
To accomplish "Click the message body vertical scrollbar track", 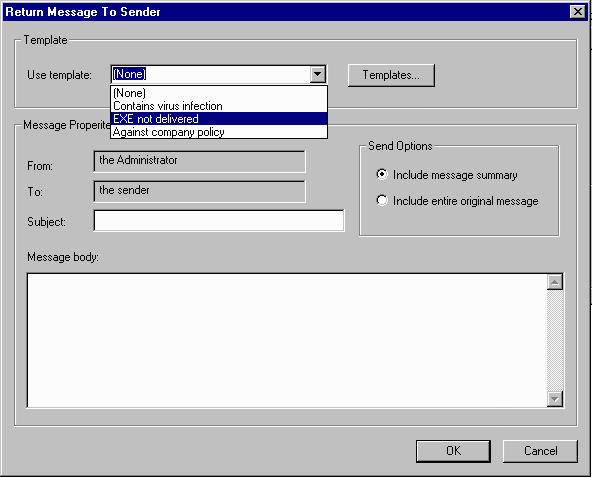I will 555,340.
